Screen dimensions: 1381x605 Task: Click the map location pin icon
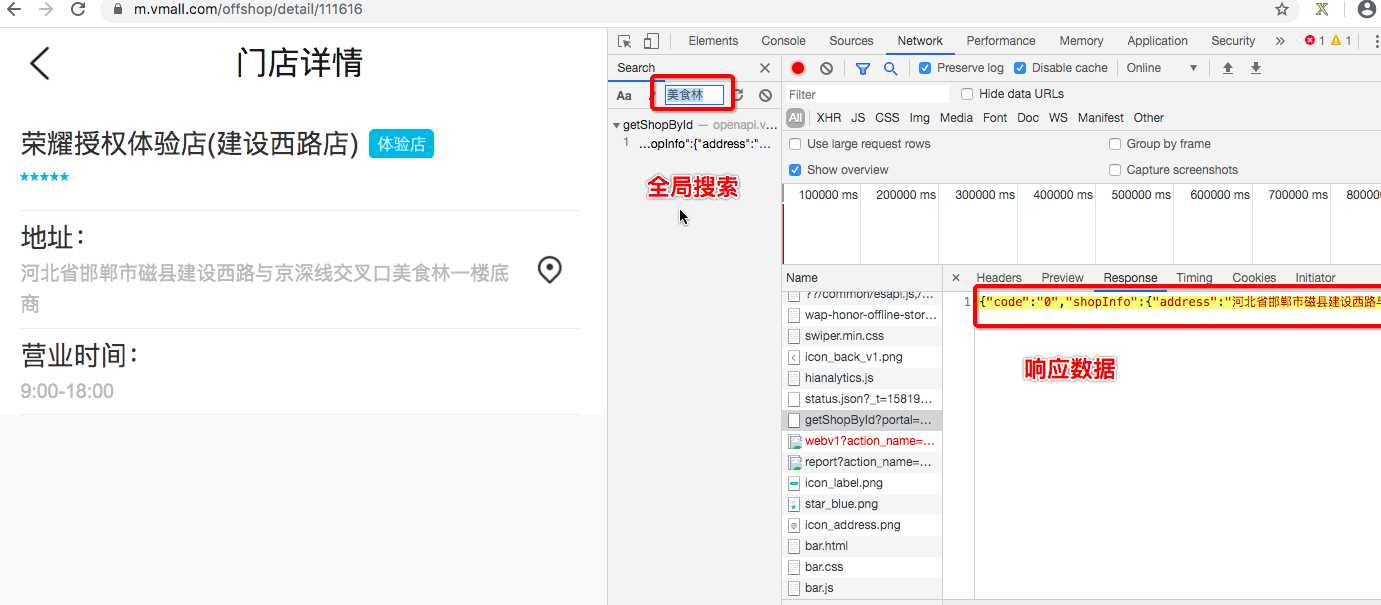pos(549,270)
